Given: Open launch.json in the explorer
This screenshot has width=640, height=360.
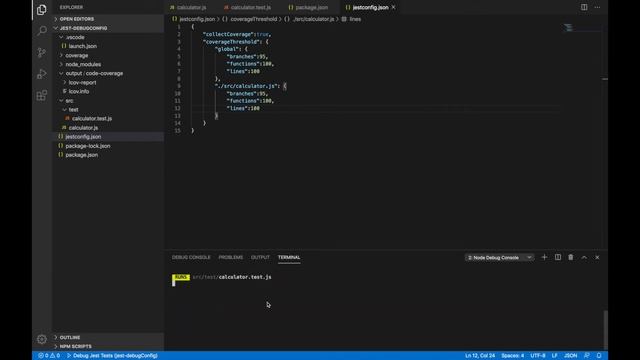Looking at the screenshot, I should tap(108, 46).
